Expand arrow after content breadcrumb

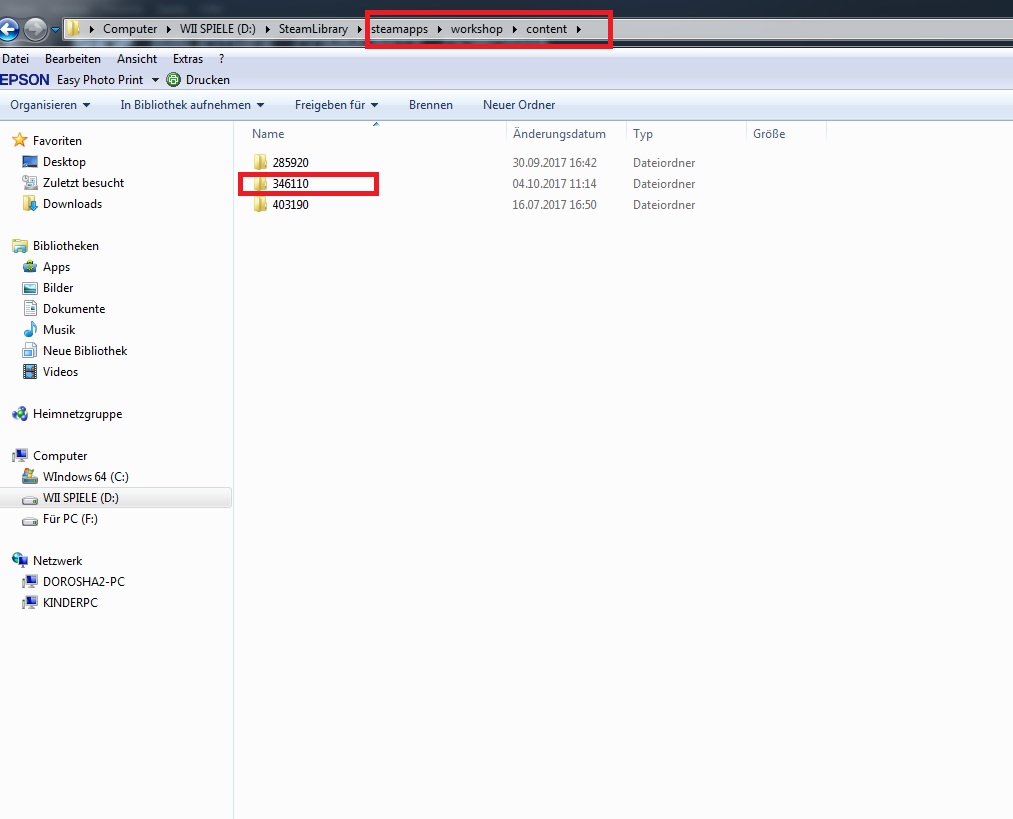[x=579, y=29]
